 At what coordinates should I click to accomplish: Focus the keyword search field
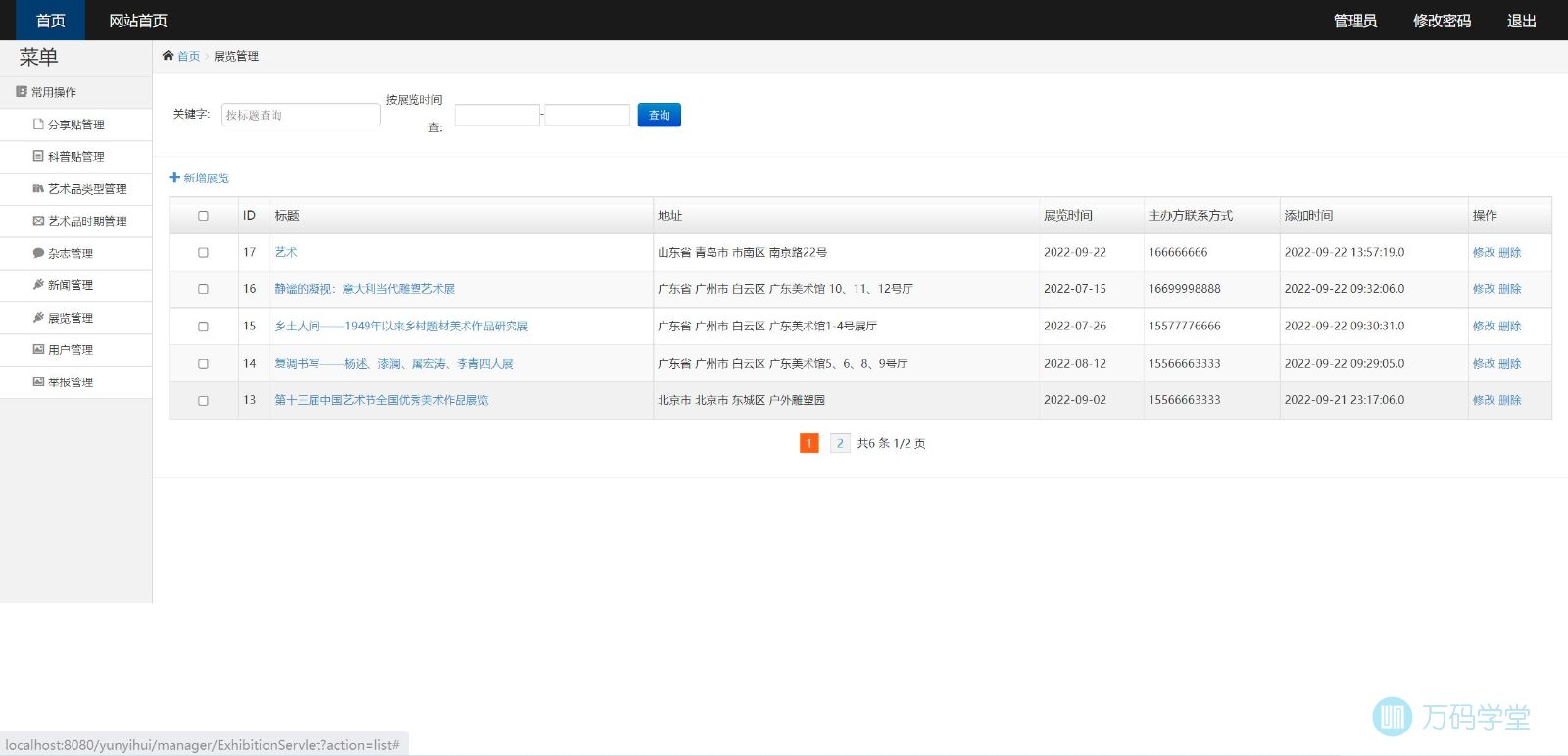pos(301,115)
